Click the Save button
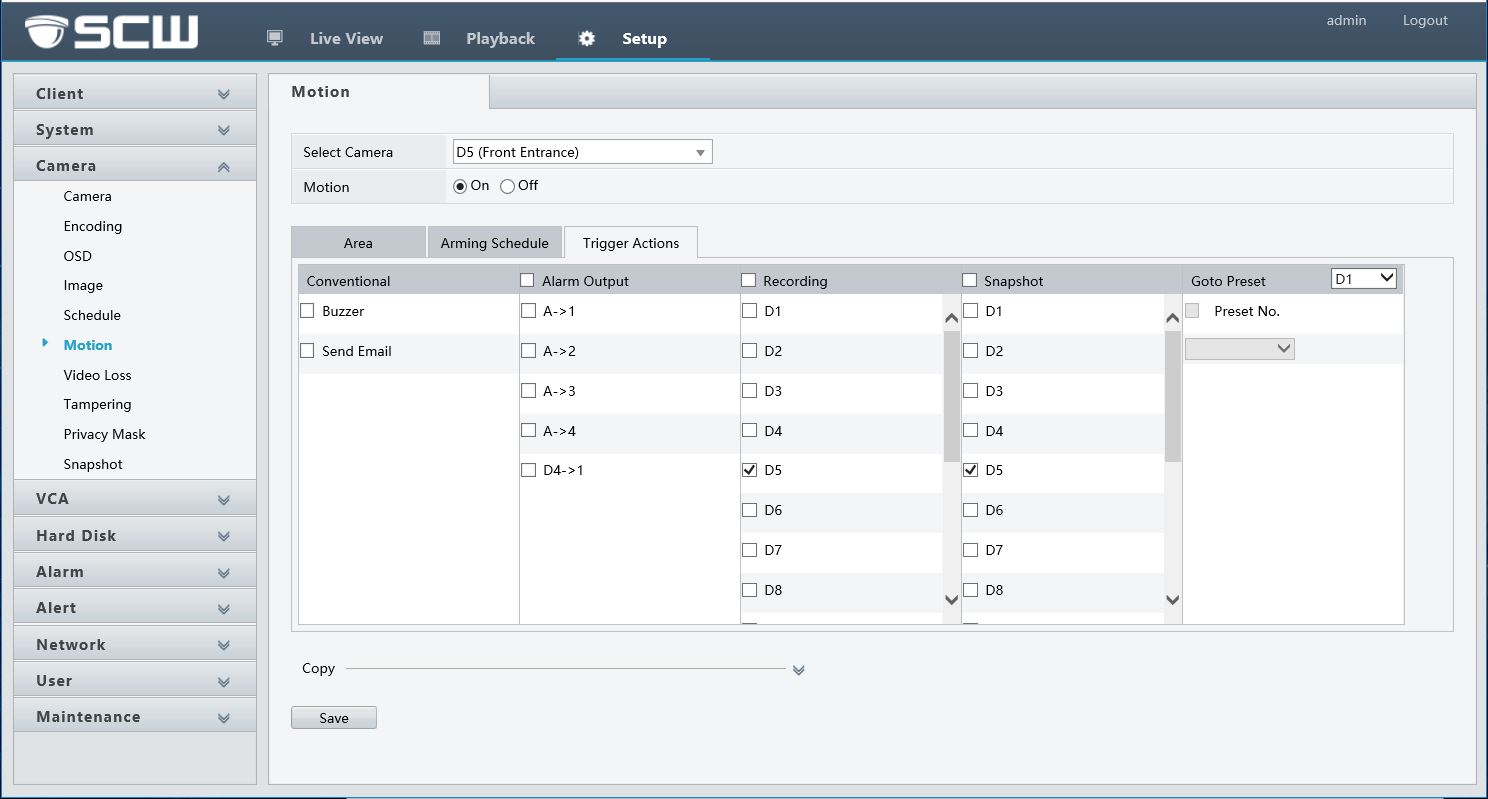This screenshot has width=1488, height=799. click(x=333, y=718)
